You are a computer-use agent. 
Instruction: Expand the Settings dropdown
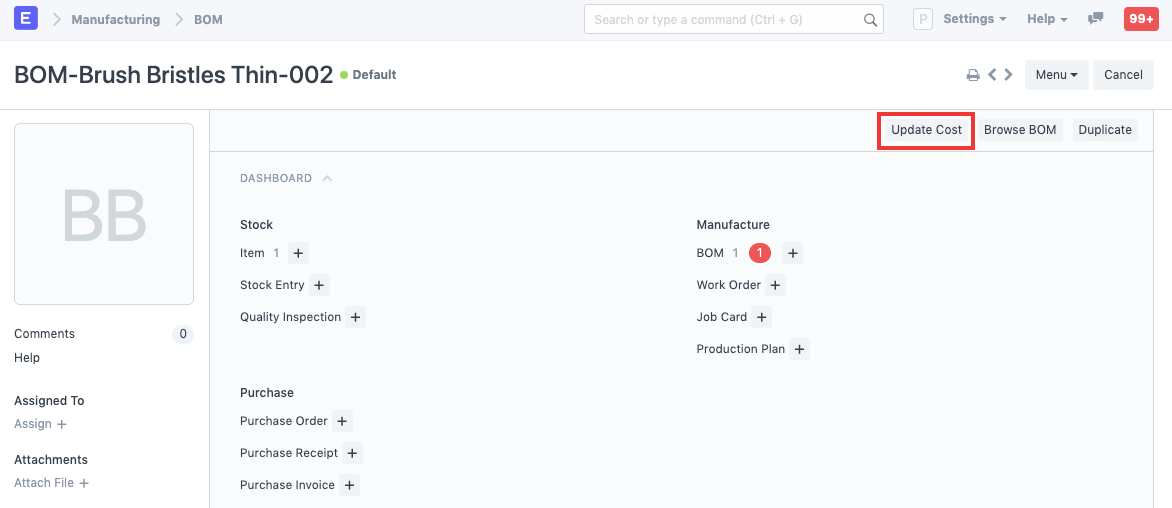pyautogui.click(x=975, y=19)
